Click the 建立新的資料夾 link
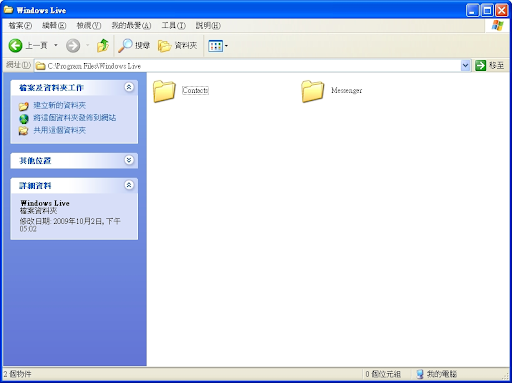 pos(60,106)
